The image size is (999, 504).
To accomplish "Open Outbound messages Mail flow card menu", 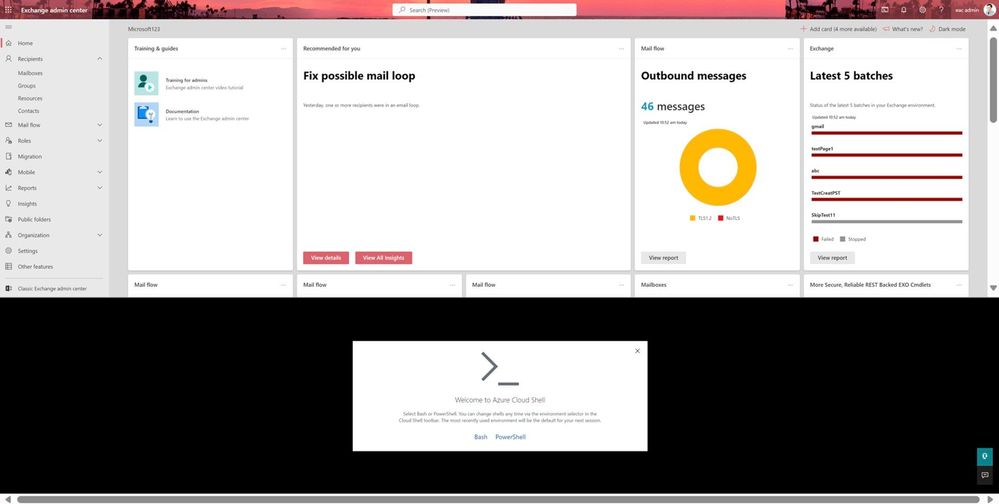I will coord(790,48).
